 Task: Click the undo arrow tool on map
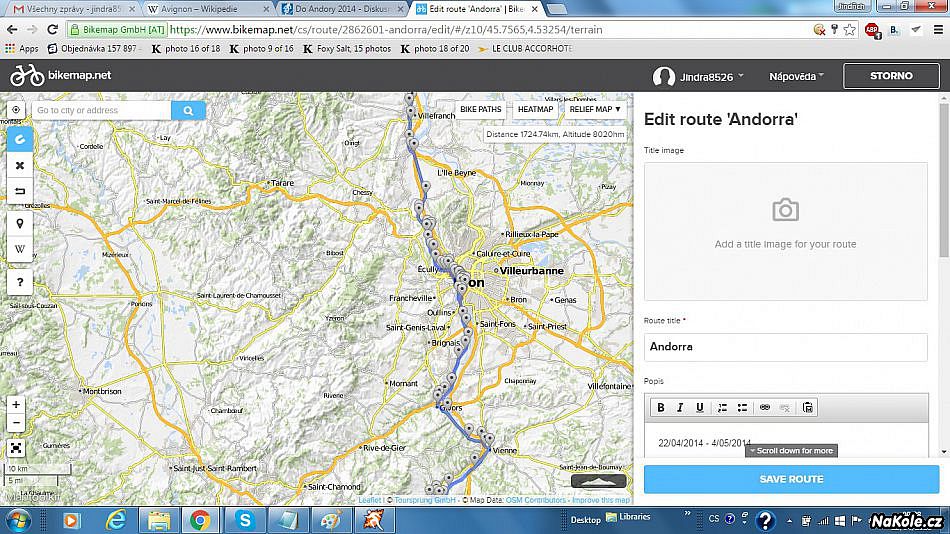pos(19,190)
